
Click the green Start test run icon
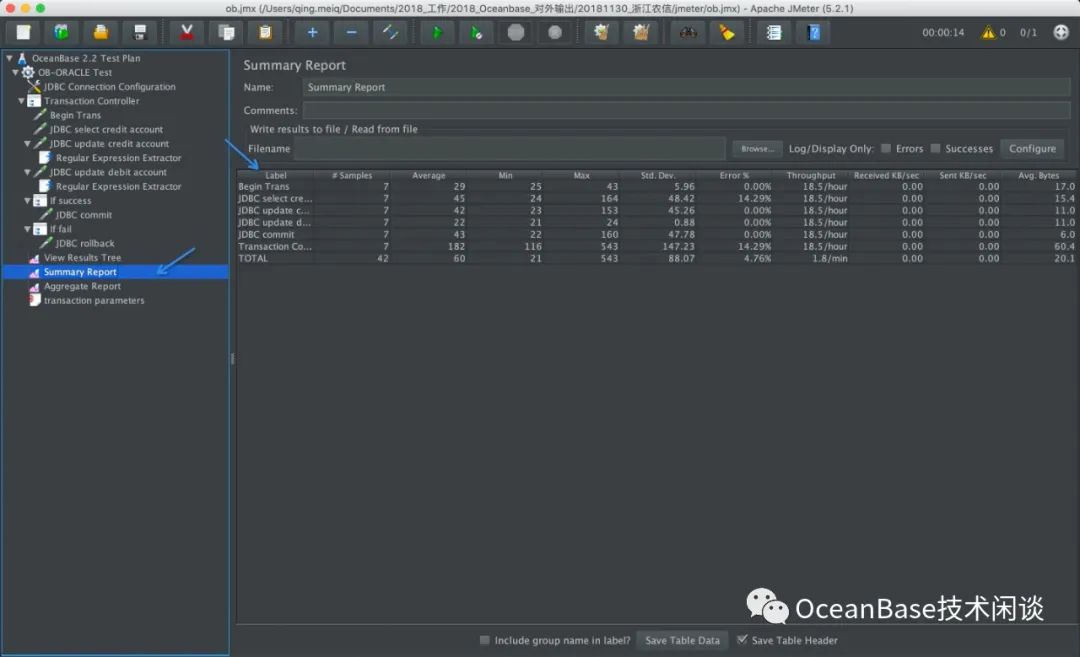pos(437,32)
